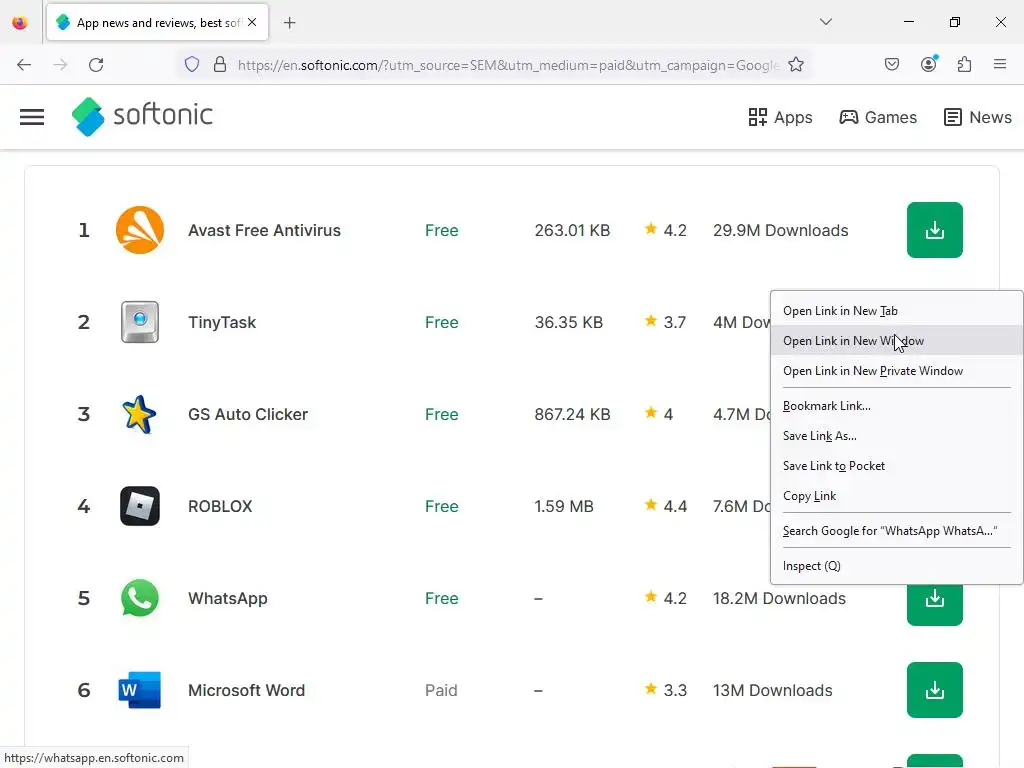
Task: Close the App news and reviews tab
Action: [x=252, y=22]
